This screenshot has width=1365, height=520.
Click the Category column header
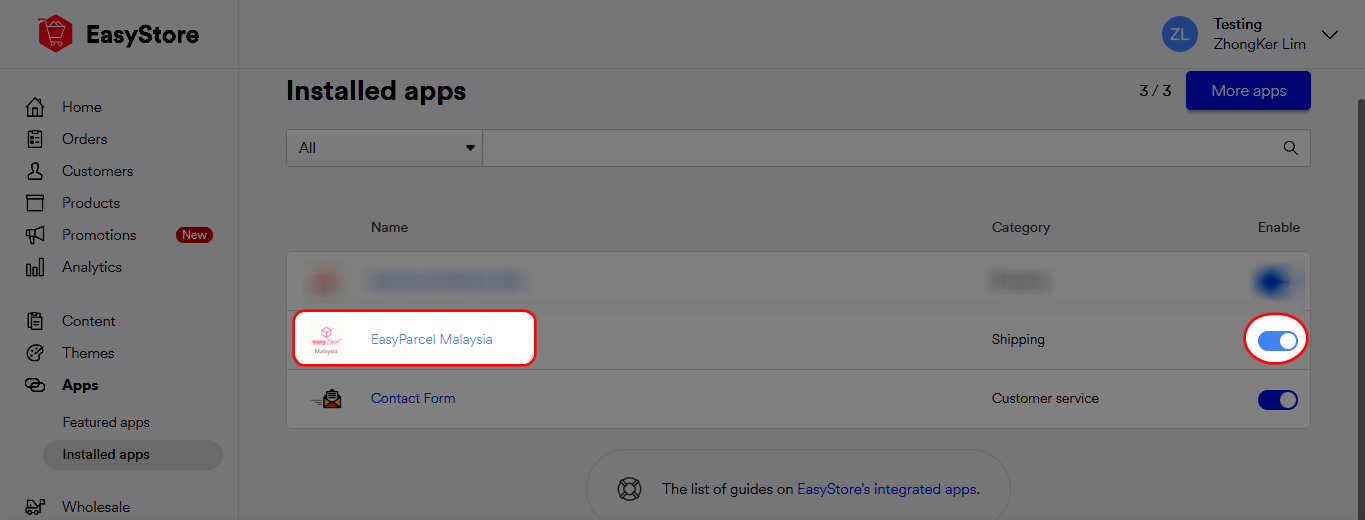click(x=1021, y=227)
